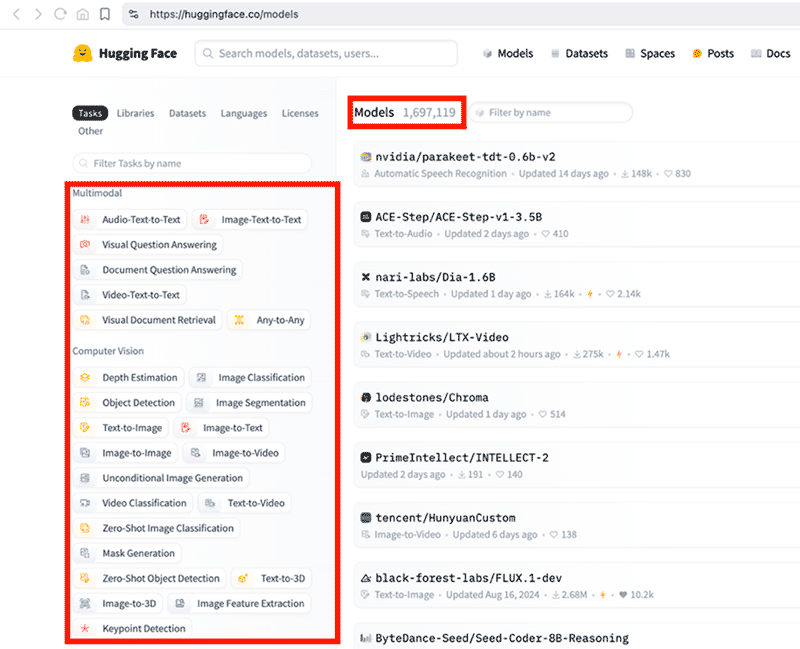The image size is (800, 649).
Task: Click the black-forest-labs avatar icon
Action: pyautogui.click(x=365, y=578)
